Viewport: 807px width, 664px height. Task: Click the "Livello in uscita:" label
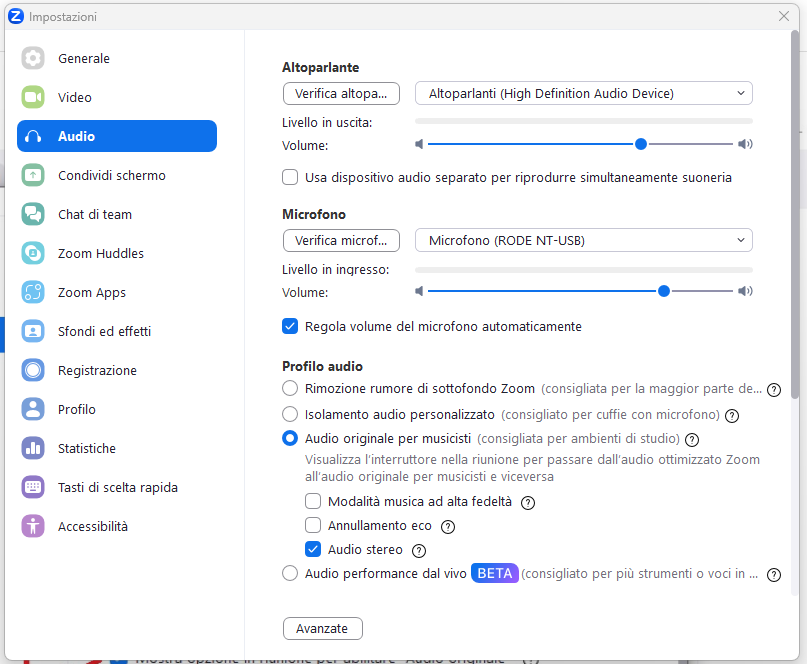327,123
